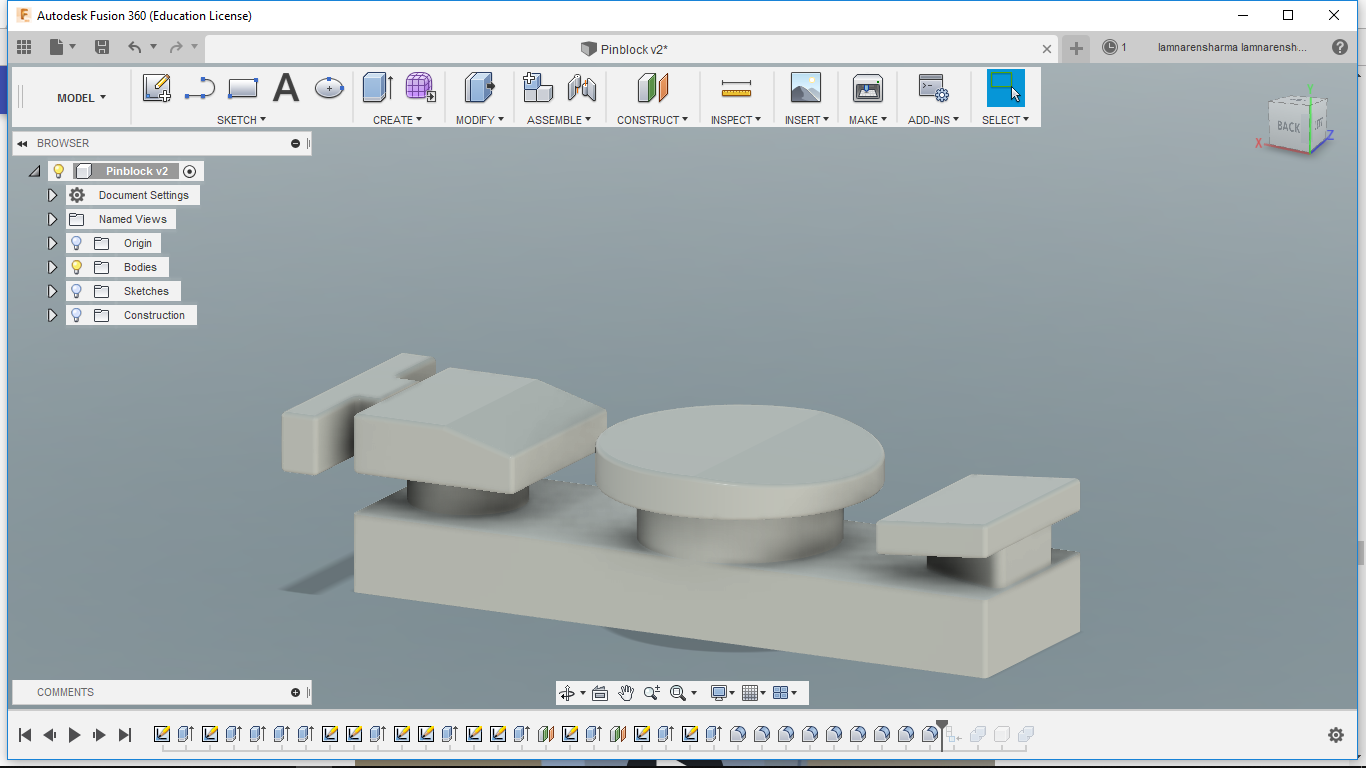Jump to the timeline beginning

click(x=26, y=735)
